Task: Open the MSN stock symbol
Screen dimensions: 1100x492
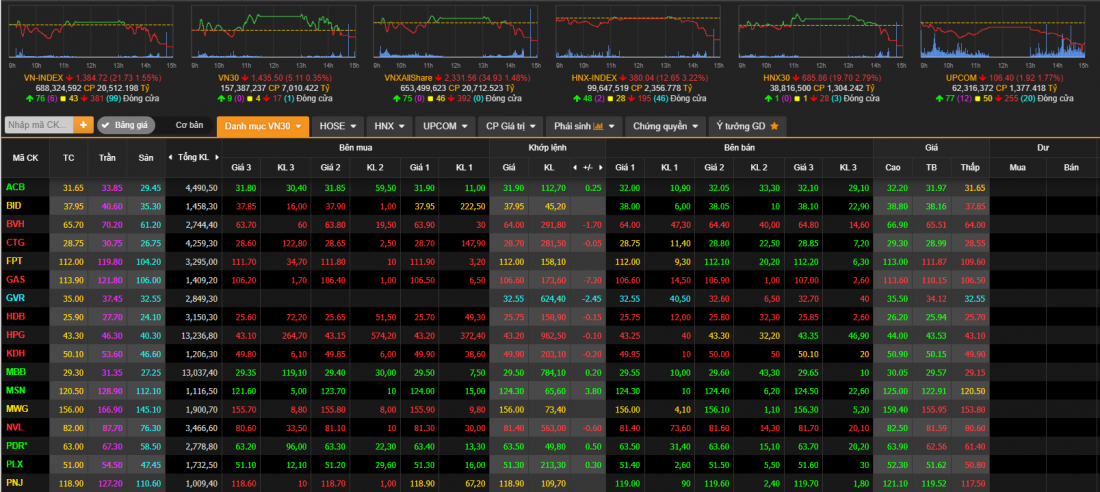Action: 15,390
